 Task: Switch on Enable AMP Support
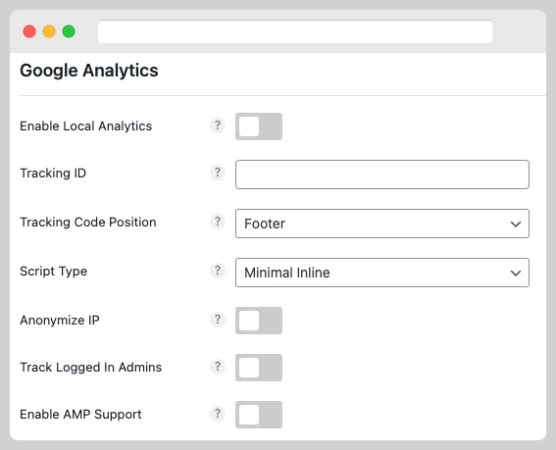tap(259, 415)
